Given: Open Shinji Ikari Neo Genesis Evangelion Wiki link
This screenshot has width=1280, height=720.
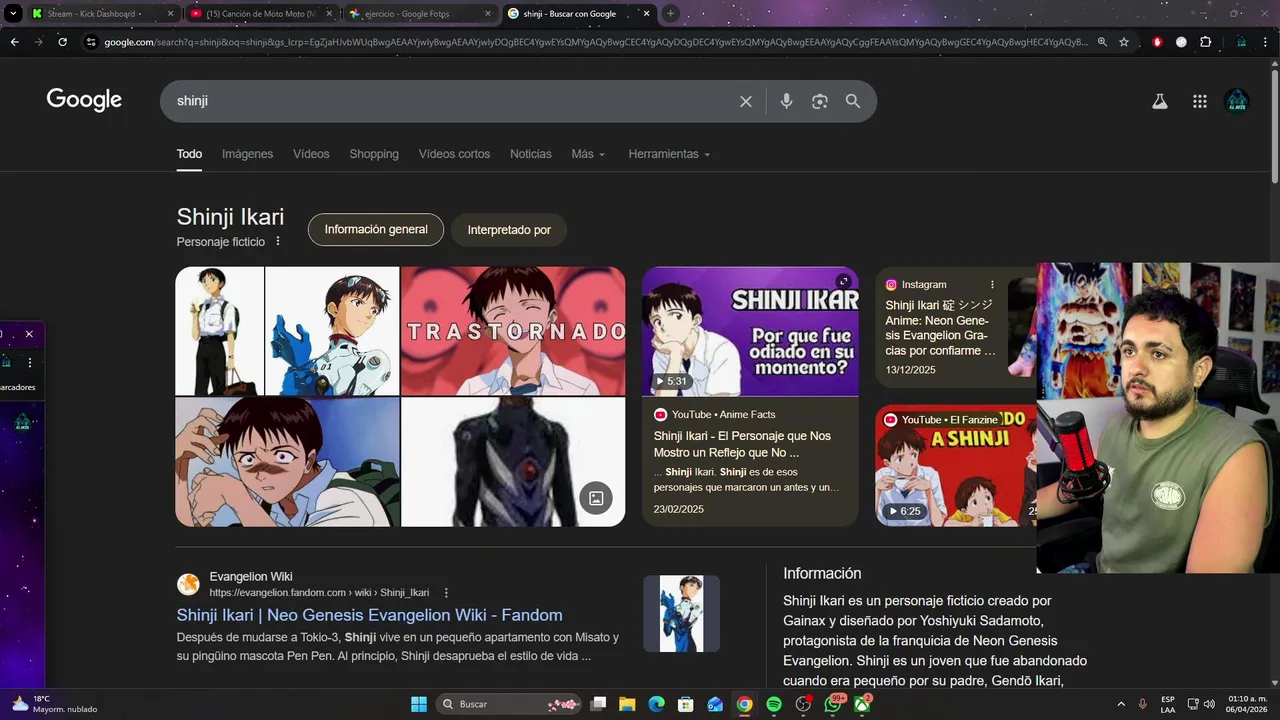Looking at the screenshot, I should click(369, 615).
